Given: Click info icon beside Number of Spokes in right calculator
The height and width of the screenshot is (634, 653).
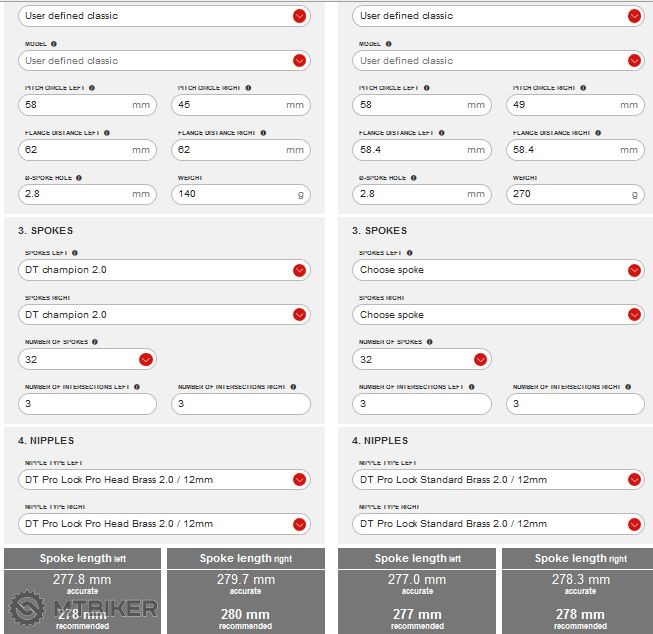Looking at the screenshot, I should point(431,342).
